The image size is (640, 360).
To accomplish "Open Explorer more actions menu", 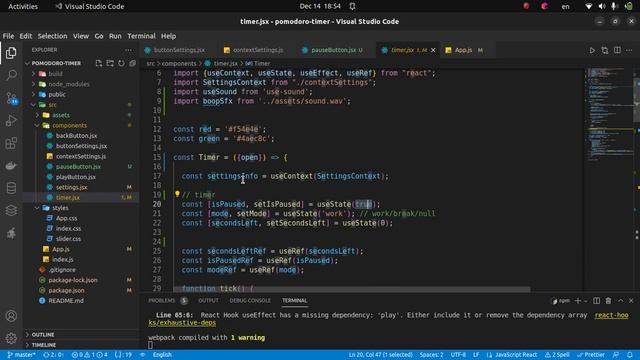I will [x=129, y=50].
